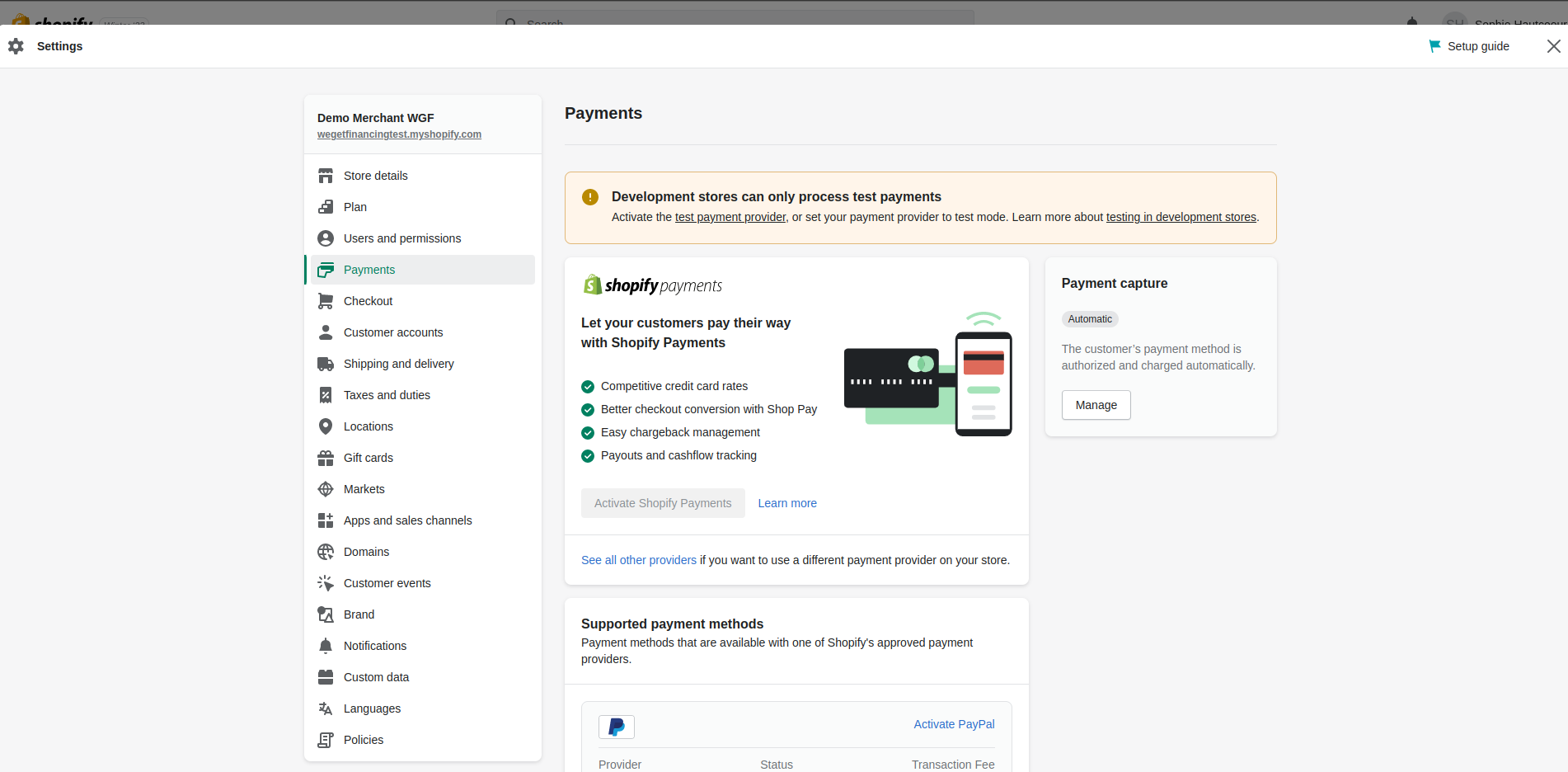Click Manage payment capture button
The width and height of the screenshot is (1568, 772).
1096,405
